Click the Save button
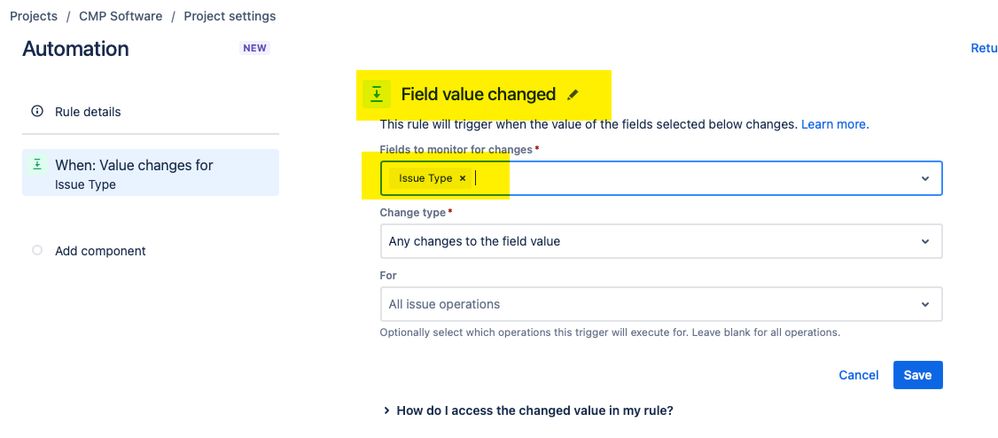This screenshot has height=438, width=998. pos(918,375)
